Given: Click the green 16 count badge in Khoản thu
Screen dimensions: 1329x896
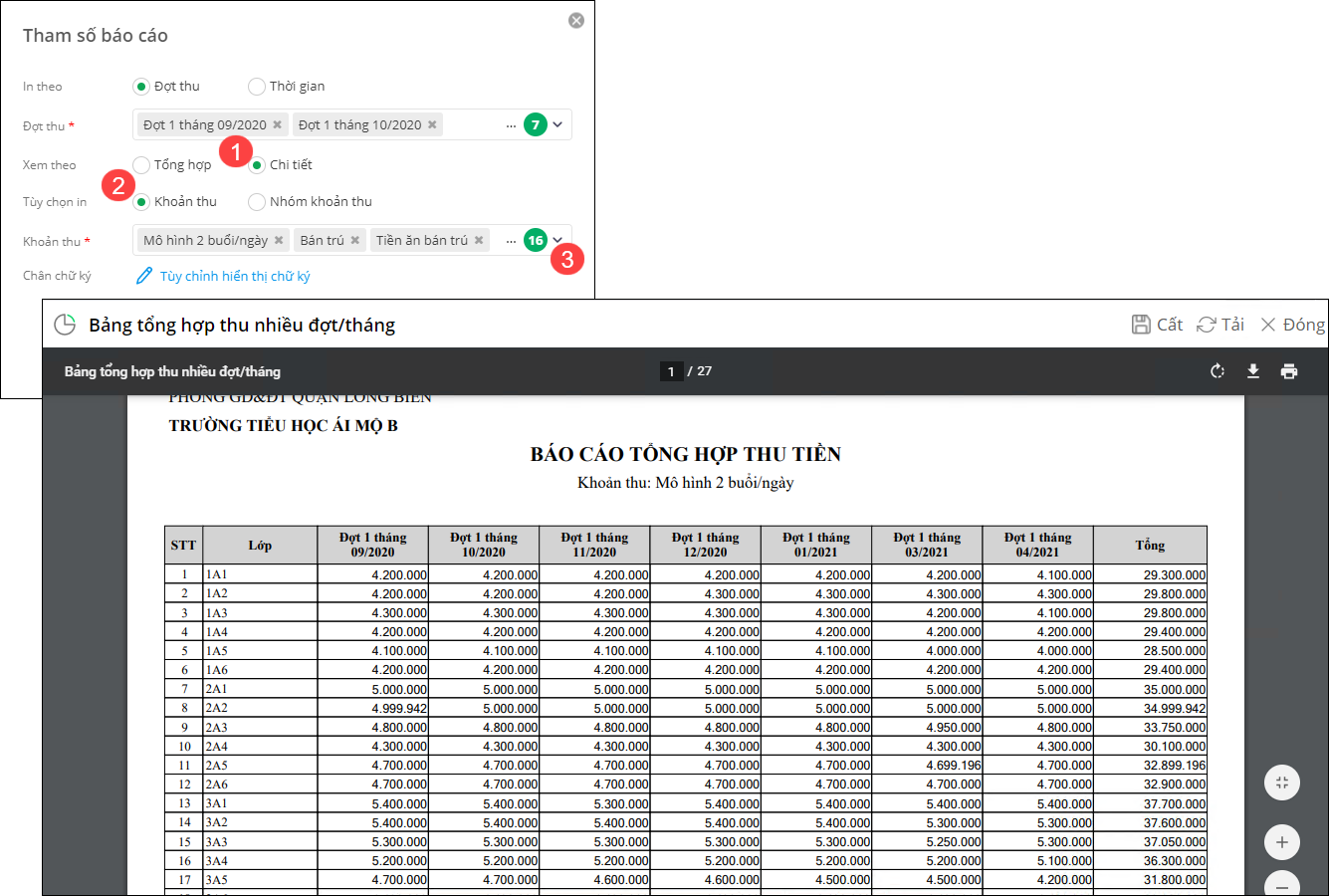Looking at the screenshot, I should click(536, 240).
